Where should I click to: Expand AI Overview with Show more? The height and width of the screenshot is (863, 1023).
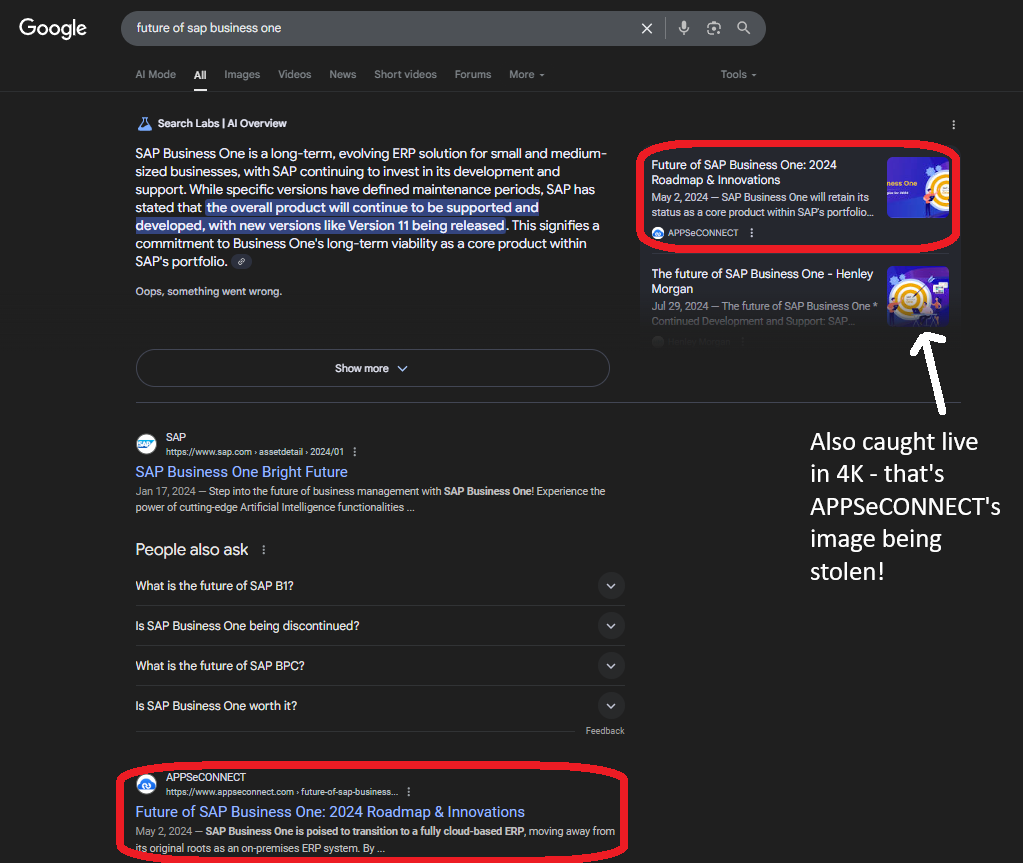pyautogui.click(x=373, y=369)
